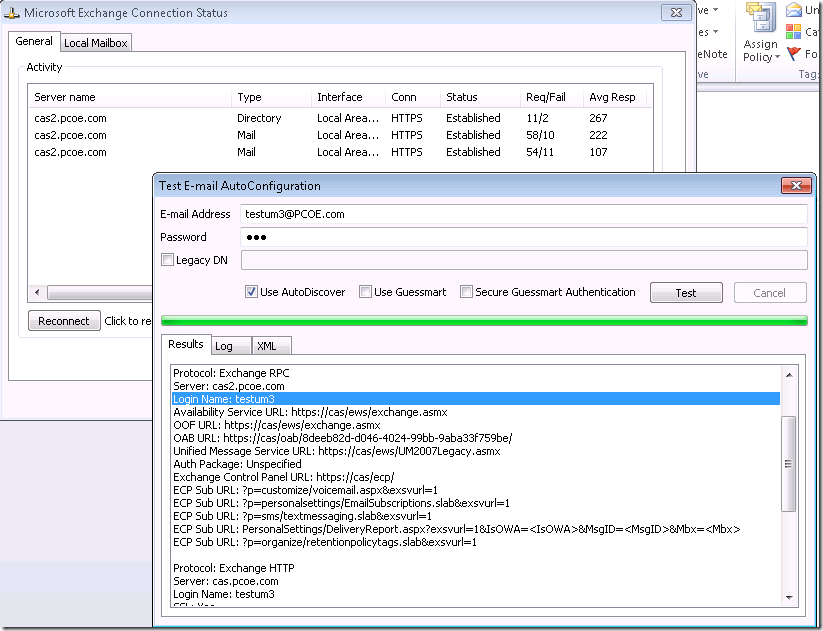Click the Password field
Image resolution: width=823 pixels, height=631 pixels.
click(x=523, y=237)
